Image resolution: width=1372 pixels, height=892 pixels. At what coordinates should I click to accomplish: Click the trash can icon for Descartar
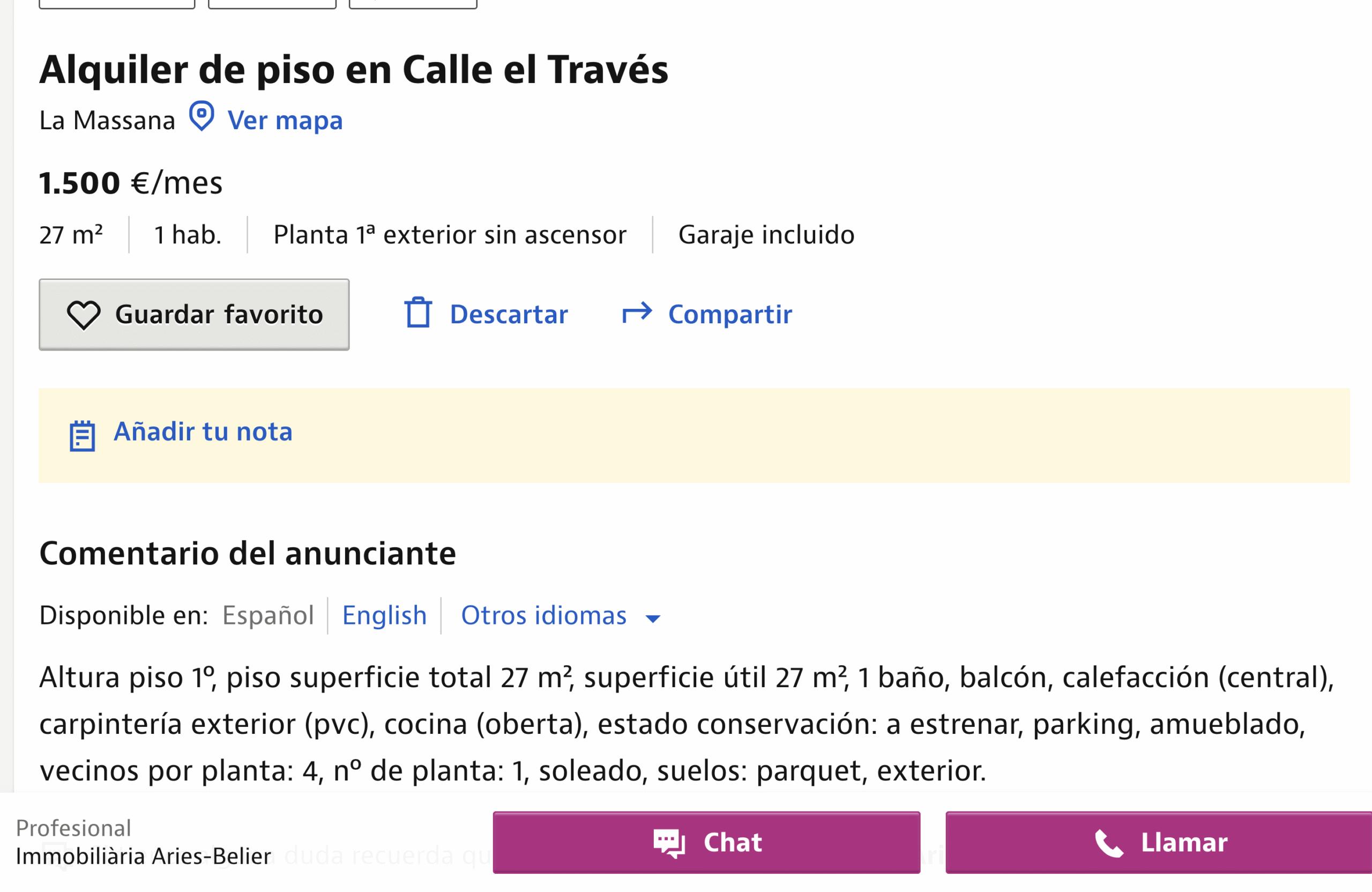(x=418, y=313)
